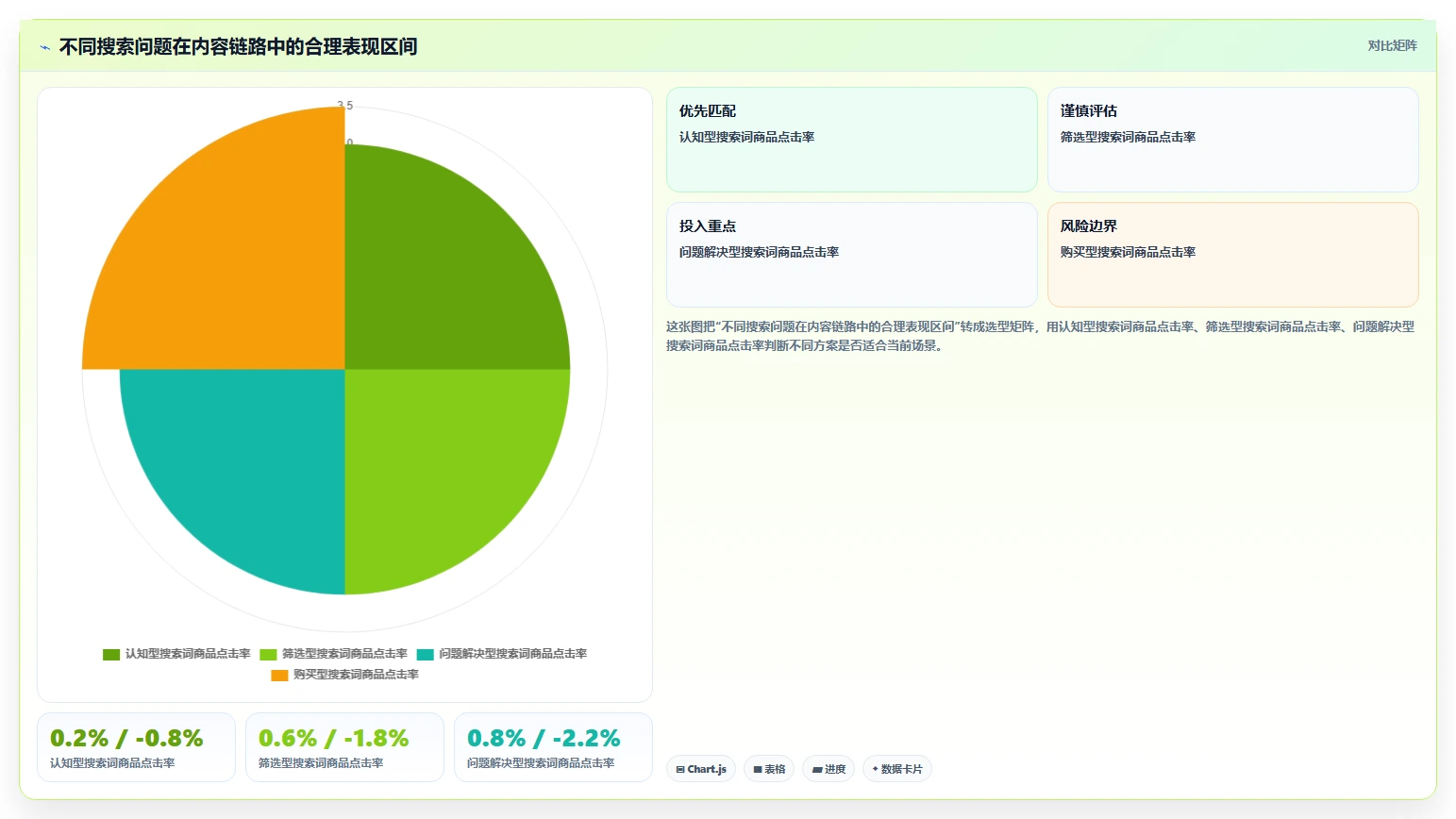Image resolution: width=1456 pixels, height=819 pixels.
Task: Toggle the 问题解决型搜索词商品点击率 legend swatch
Action: click(x=425, y=654)
